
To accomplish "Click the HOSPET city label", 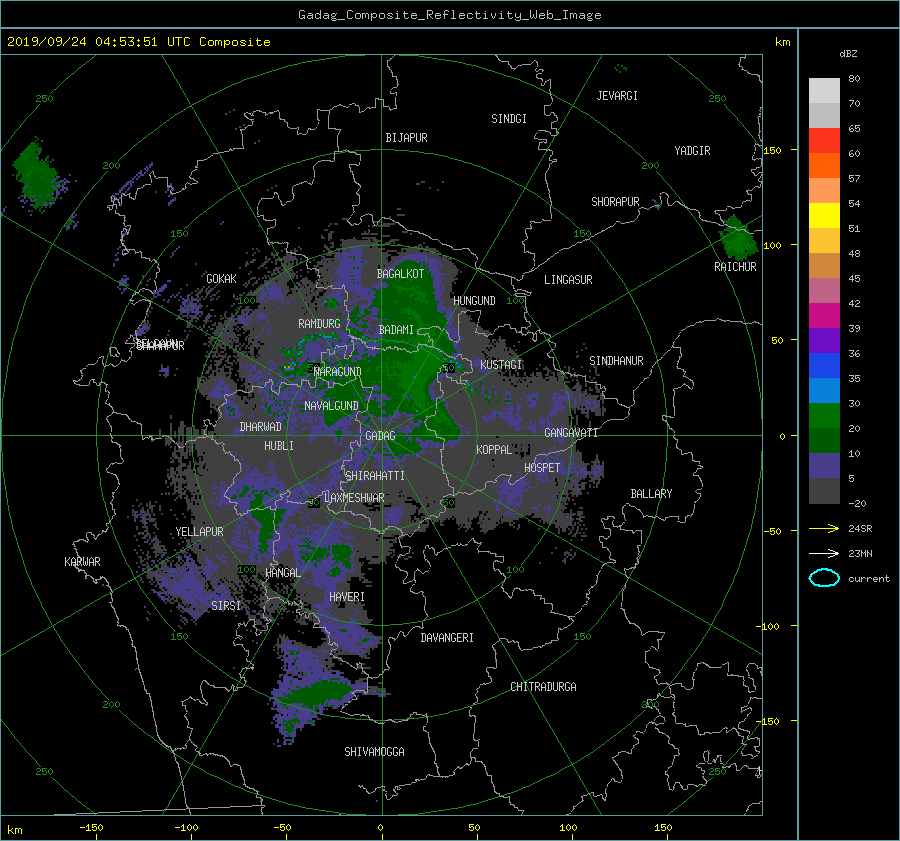I will click(542, 468).
